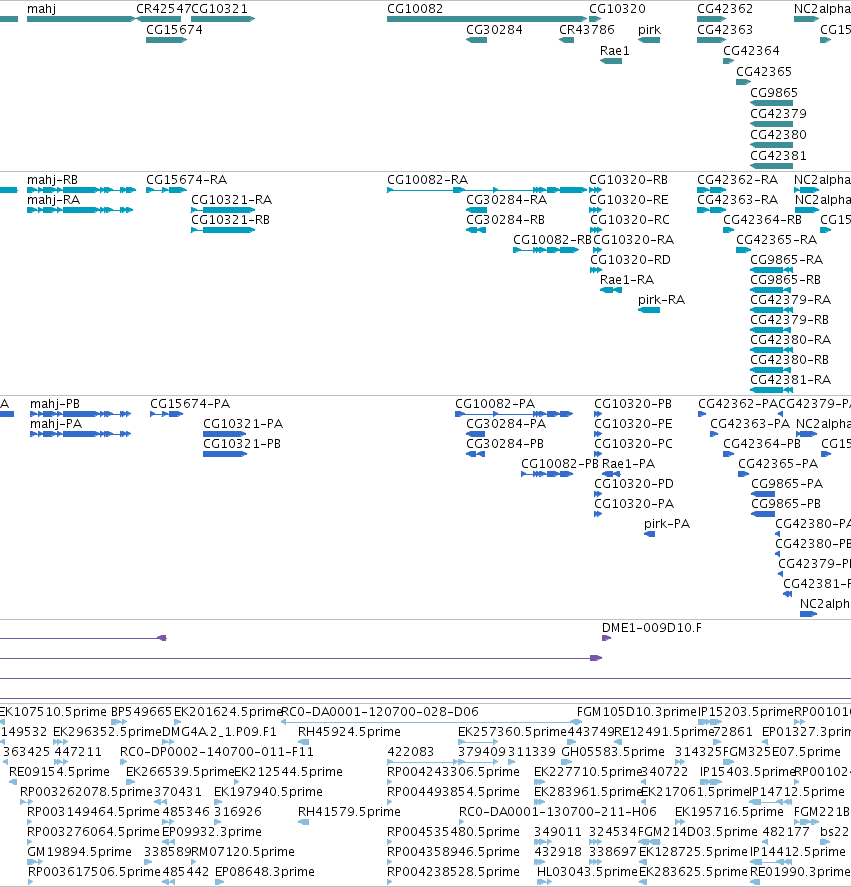
Task: Open the 'CG15674-RA' transcript label
Action: (x=186, y=179)
